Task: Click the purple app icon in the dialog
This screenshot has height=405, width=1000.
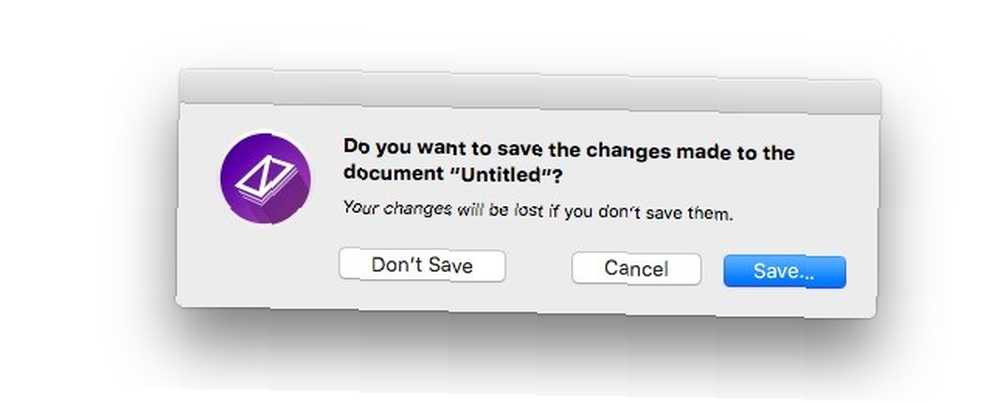Action: pos(265,179)
